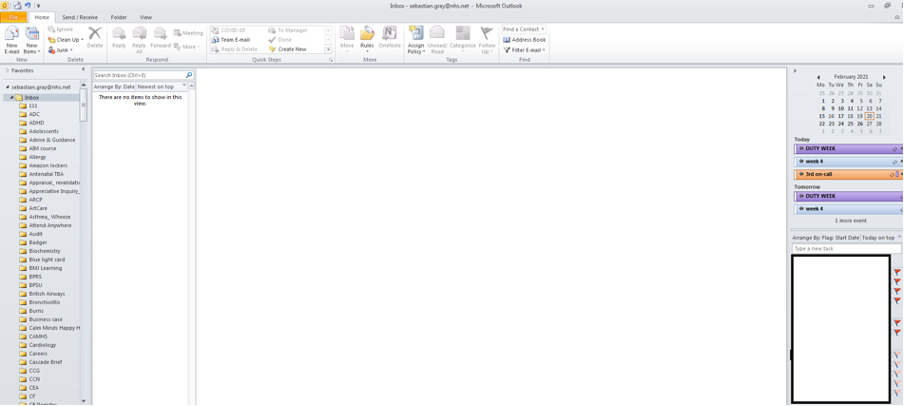Select February 20 in the calendar
The image size is (904, 406).
[x=869, y=116]
